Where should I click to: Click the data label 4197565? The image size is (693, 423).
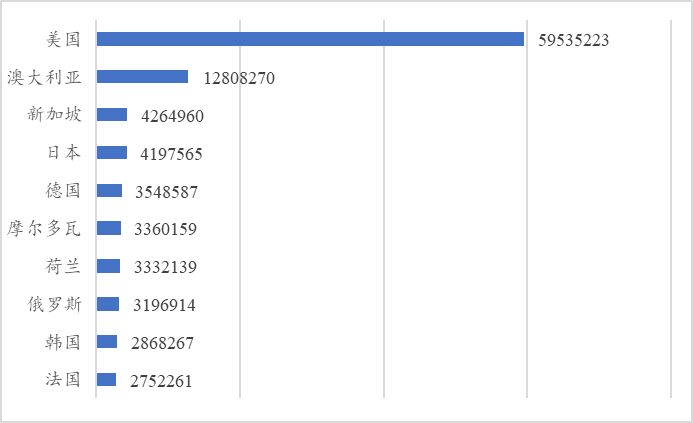171,154
